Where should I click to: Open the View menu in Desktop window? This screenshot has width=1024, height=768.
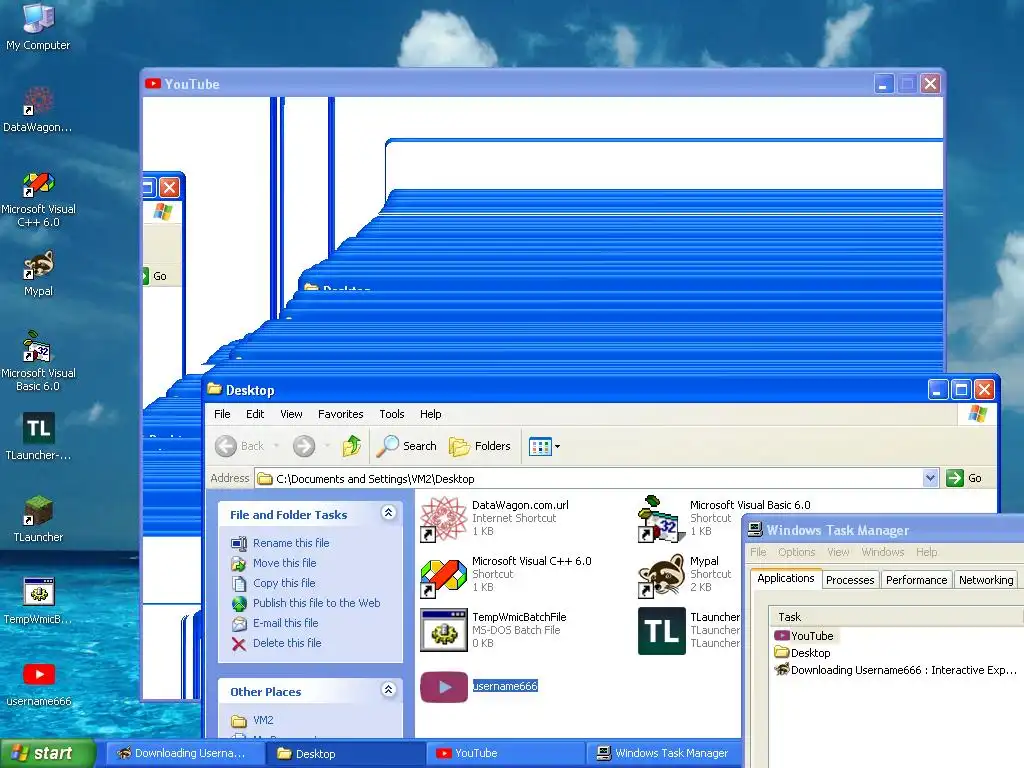pyautogui.click(x=291, y=414)
